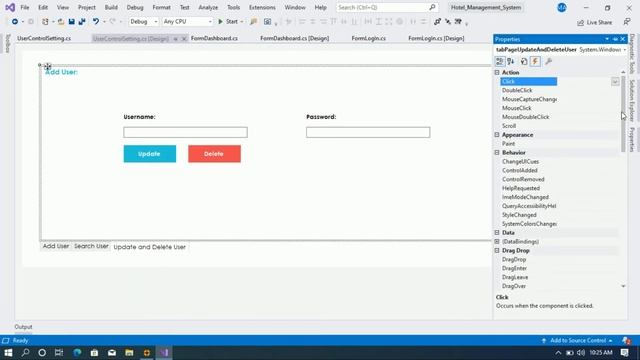Open the Mail app on taskbar
The width and height of the screenshot is (640, 360).
[112, 353]
